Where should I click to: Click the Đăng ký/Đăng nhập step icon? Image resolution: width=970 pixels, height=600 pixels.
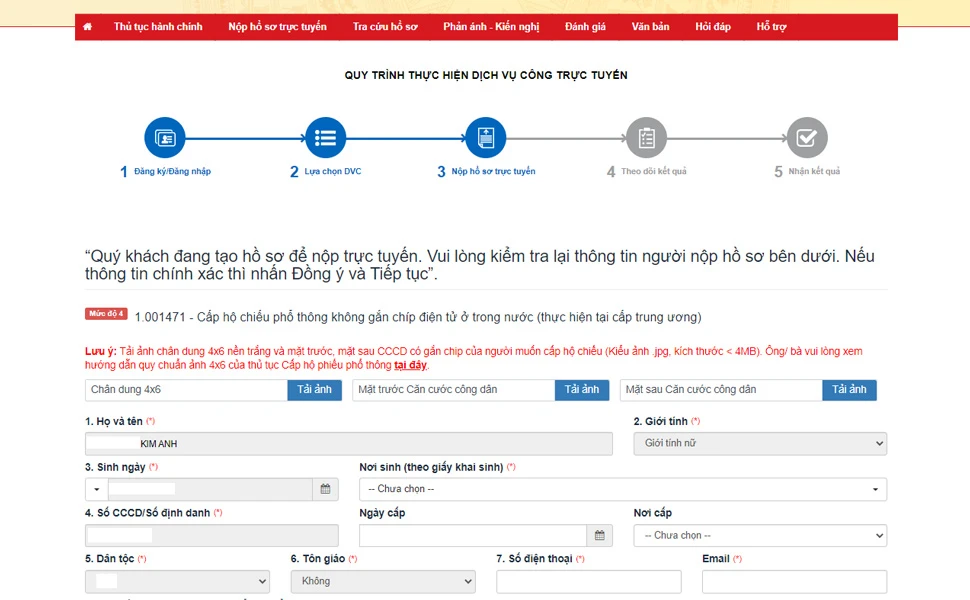click(x=165, y=138)
